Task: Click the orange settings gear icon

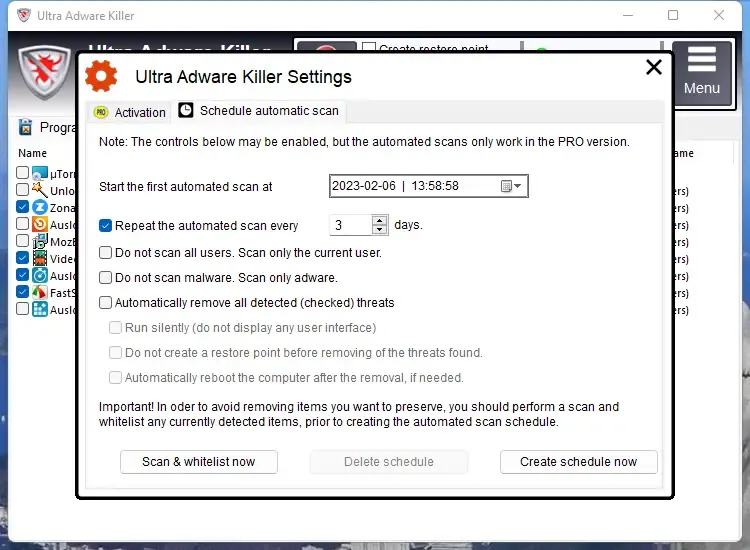Action: [x=101, y=76]
